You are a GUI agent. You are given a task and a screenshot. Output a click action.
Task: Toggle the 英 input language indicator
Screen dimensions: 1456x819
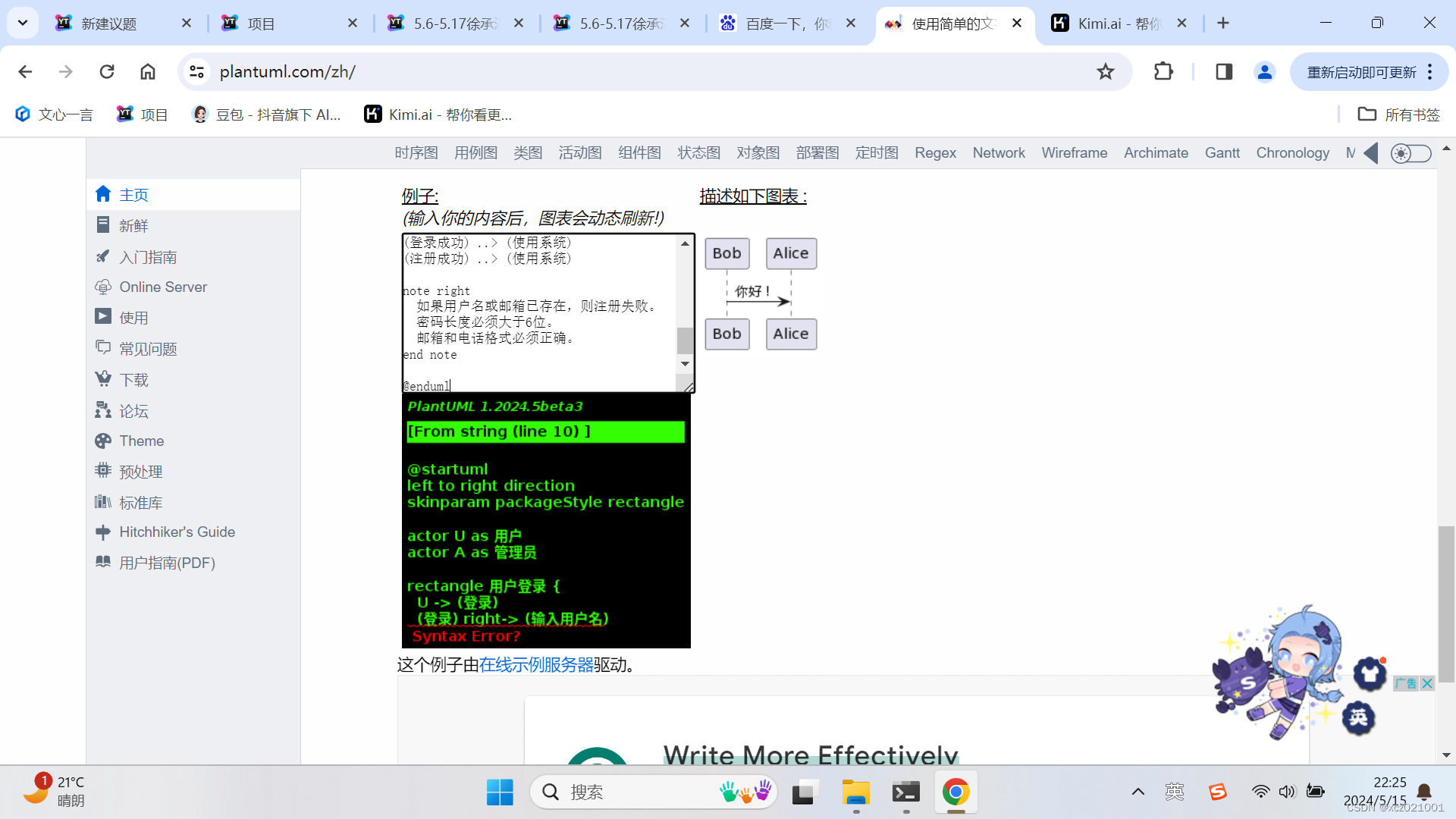point(1174,792)
